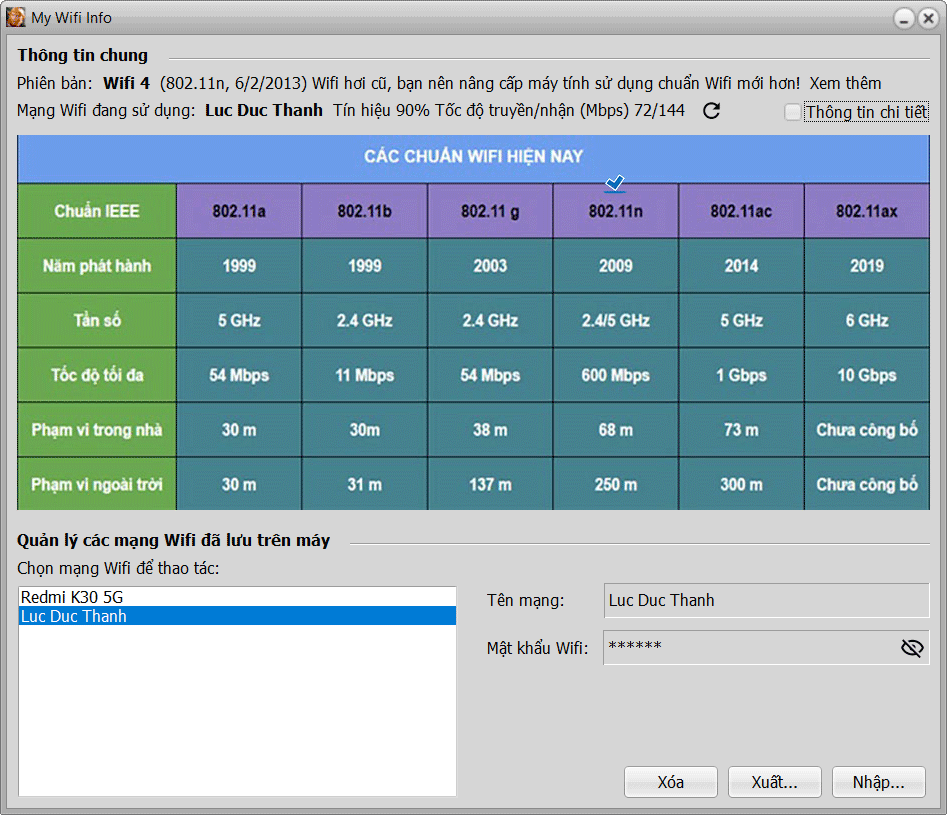
Task: Click the refresh Wifi signal icon
Action: (712, 111)
